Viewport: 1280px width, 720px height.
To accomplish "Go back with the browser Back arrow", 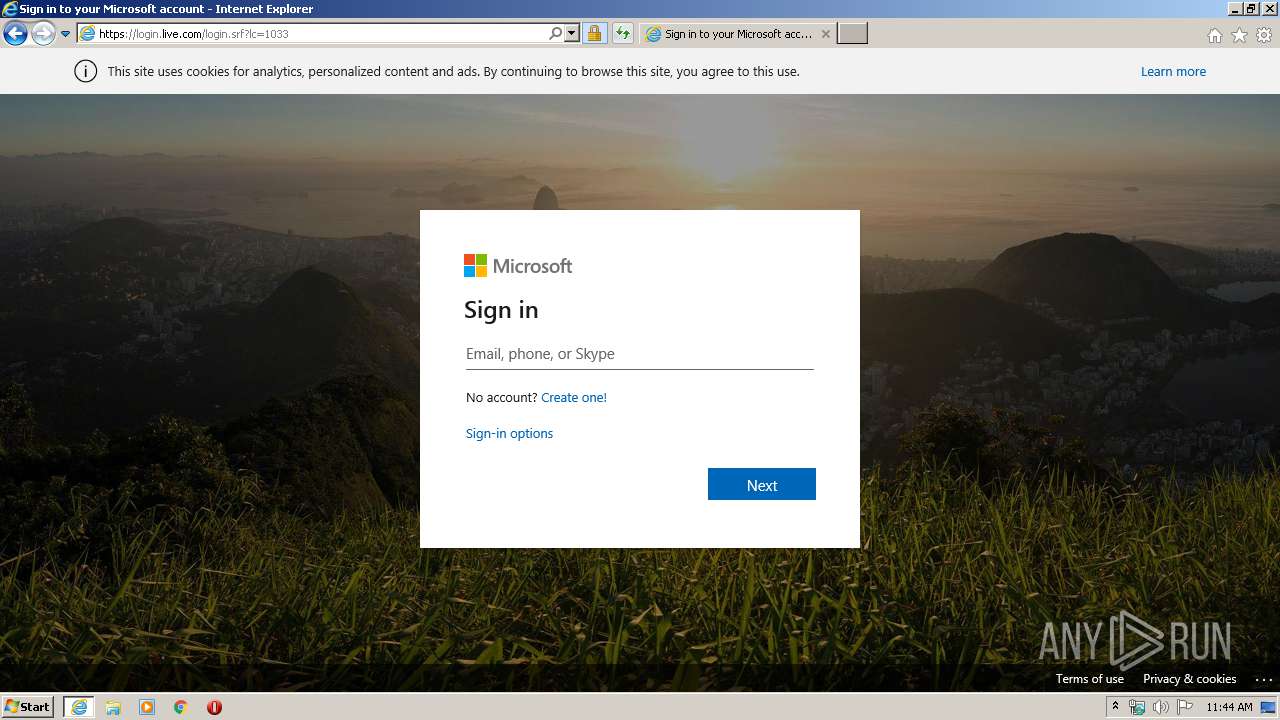I will pyautogui.click(x=15, y=34).
